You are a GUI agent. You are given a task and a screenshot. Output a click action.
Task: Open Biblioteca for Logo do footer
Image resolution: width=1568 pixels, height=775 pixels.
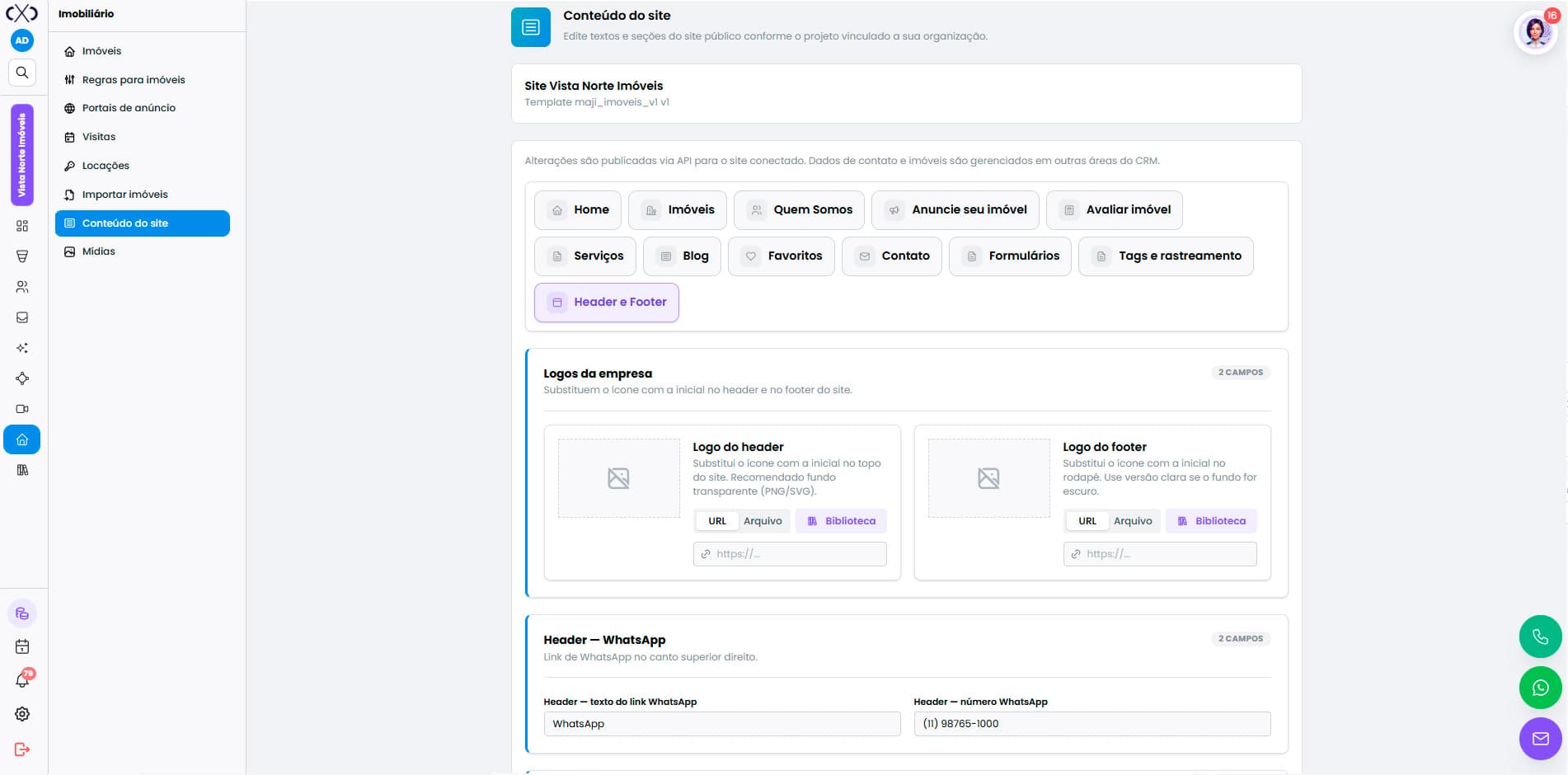point(1211,521)
